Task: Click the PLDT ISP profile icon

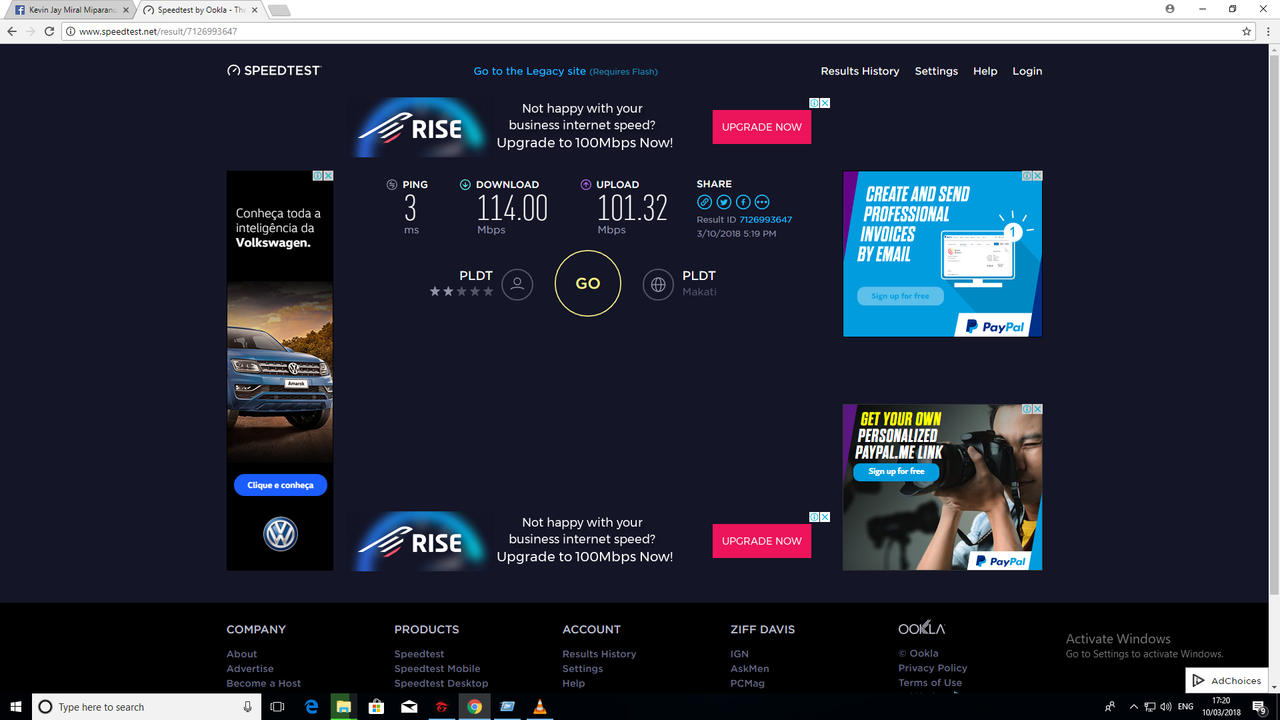Action: coord(517,284)
